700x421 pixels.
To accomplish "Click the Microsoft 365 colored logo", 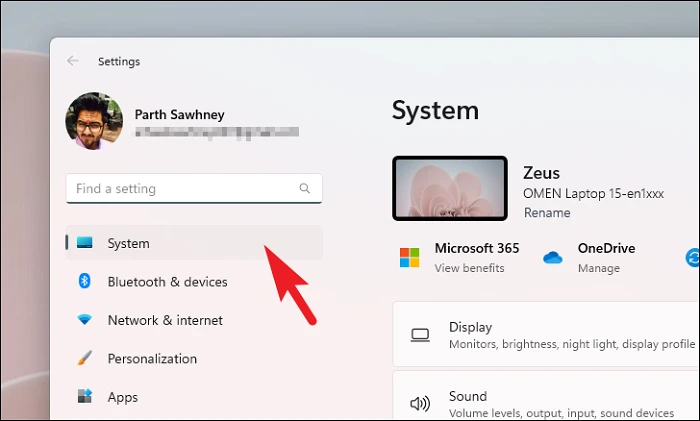I will pos(409,258).
